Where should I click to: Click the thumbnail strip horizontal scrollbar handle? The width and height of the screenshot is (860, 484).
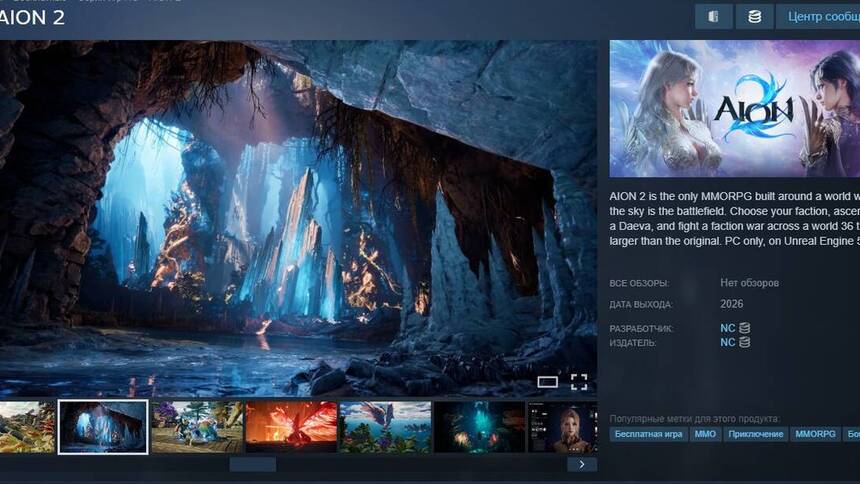point(252,464)
